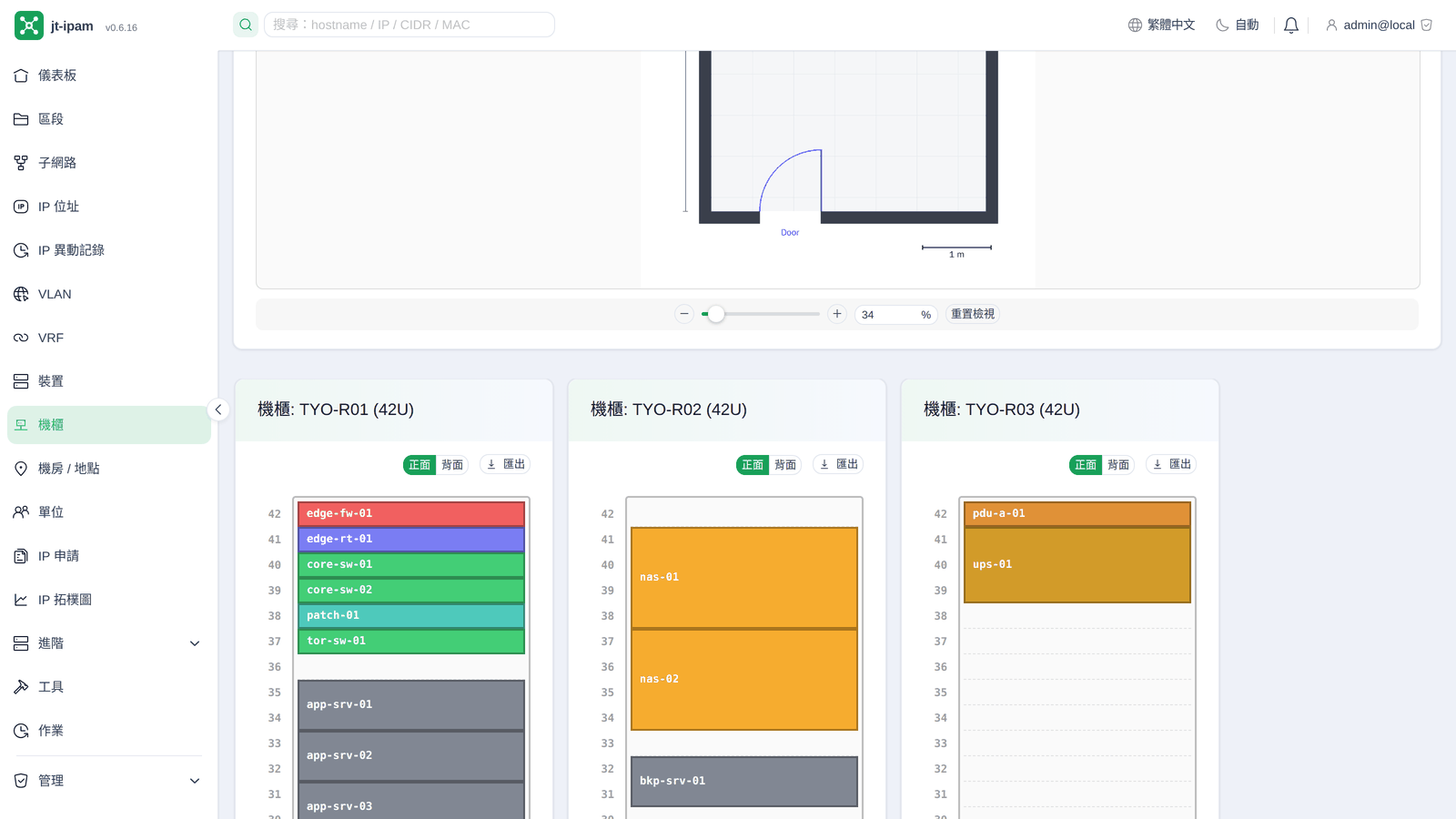Select the app-srv-01 server
The width and height of the screenshot is (1456, 819).
pyautogui.click(x=411, y=705)
